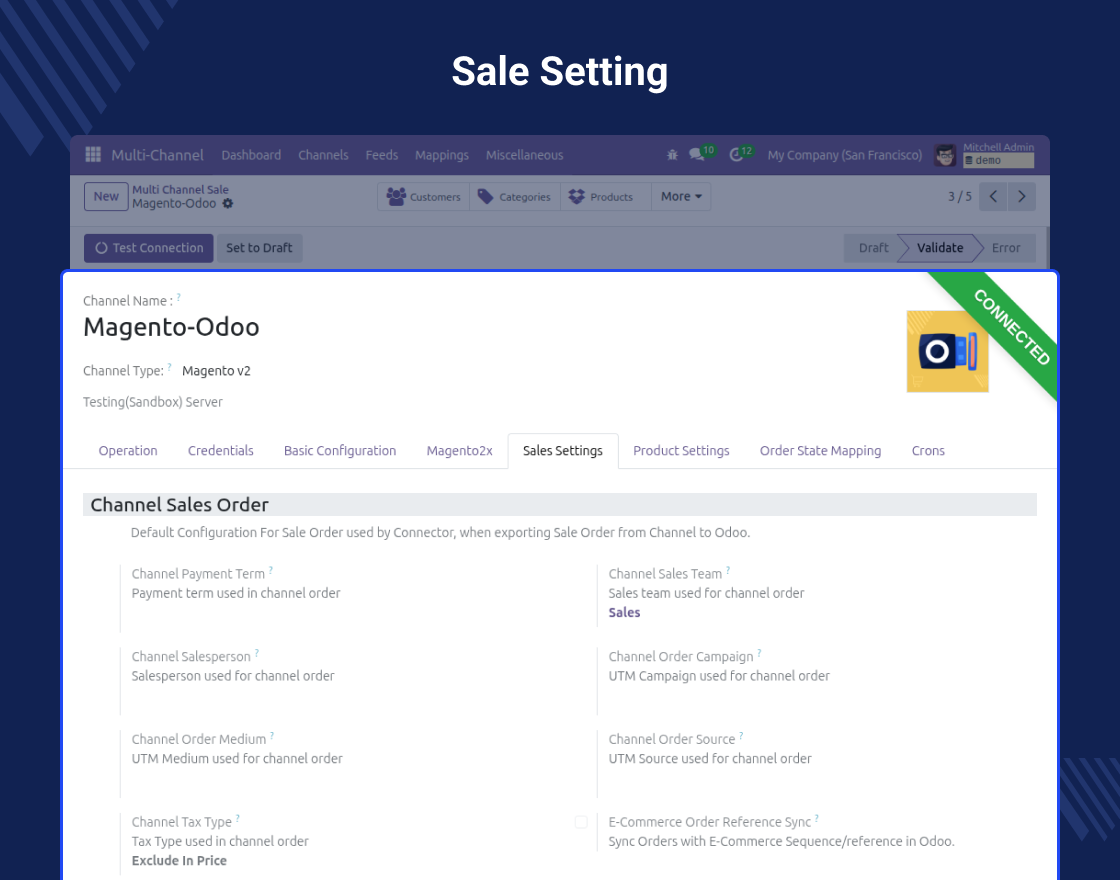
Task: Go to the previous record arrow
Action: point(993,197)
